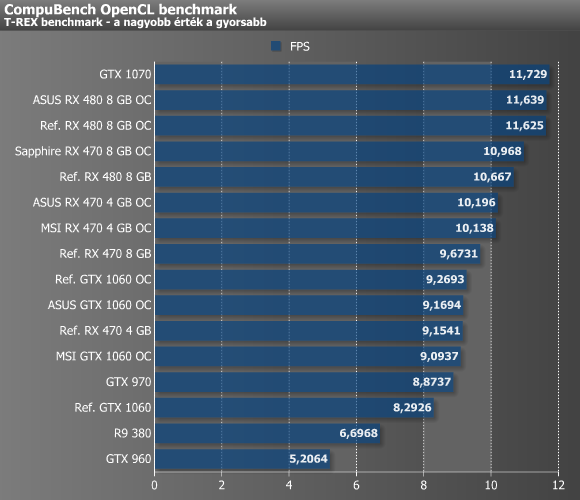Click the FPS legend color swatch

coord(276,46)
